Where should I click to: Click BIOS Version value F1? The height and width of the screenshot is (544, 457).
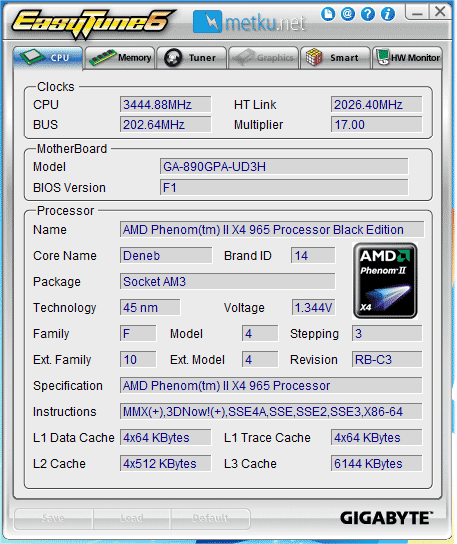[284, 188]
